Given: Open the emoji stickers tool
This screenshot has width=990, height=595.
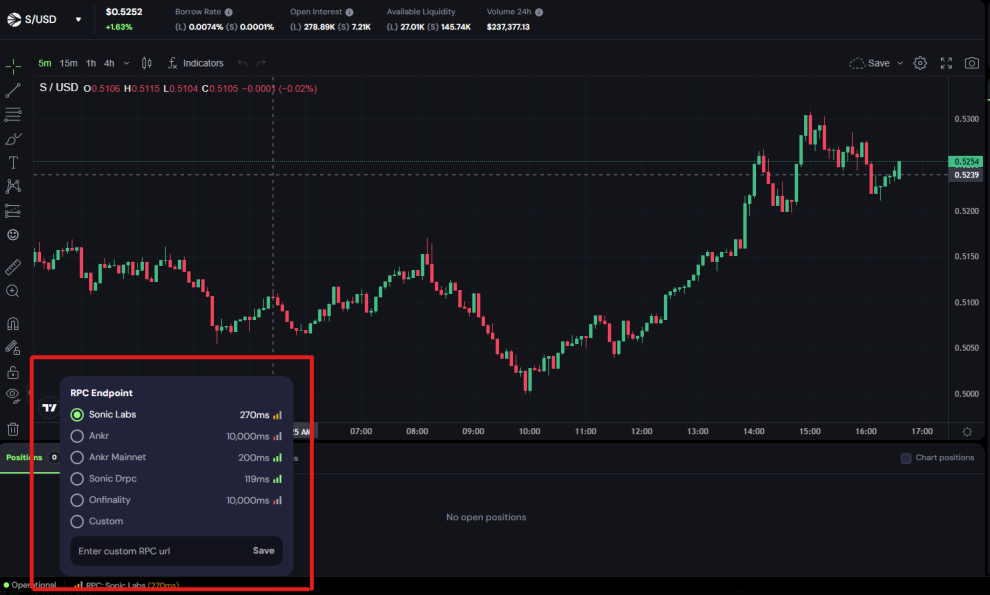Looking at the screenshot, I should pos(13,235).
